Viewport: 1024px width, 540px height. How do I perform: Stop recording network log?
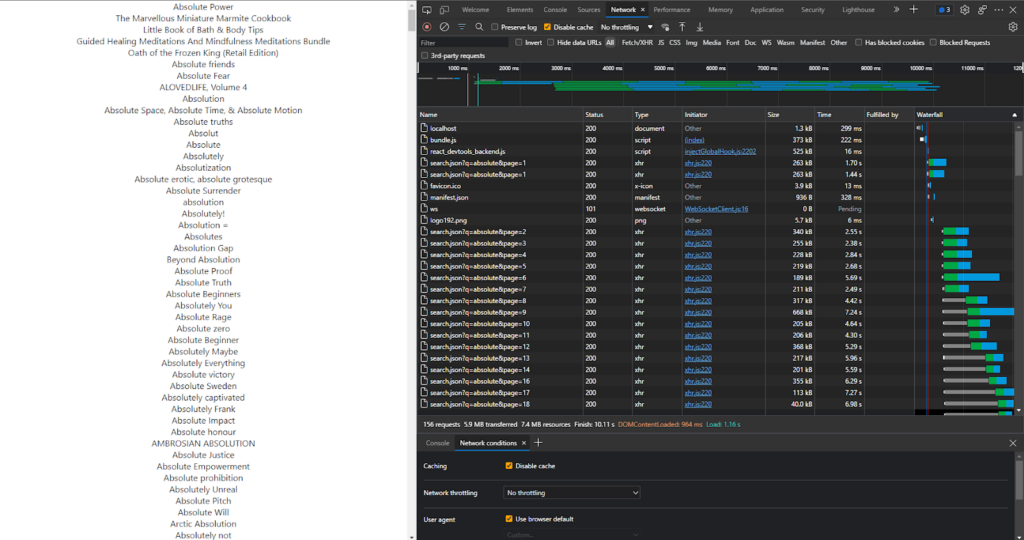click(427, 27)
